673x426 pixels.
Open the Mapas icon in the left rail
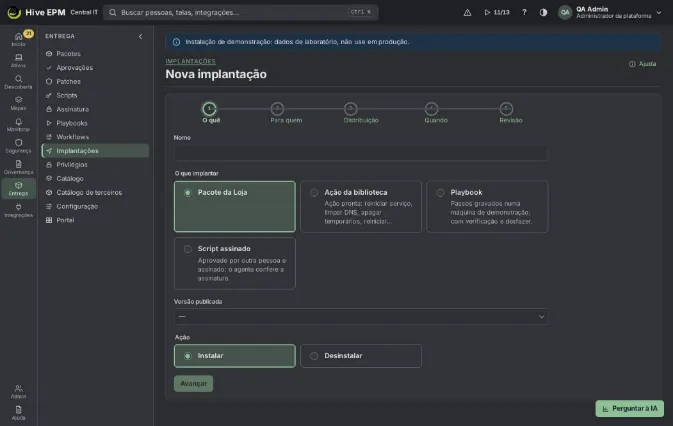point(18,103)
